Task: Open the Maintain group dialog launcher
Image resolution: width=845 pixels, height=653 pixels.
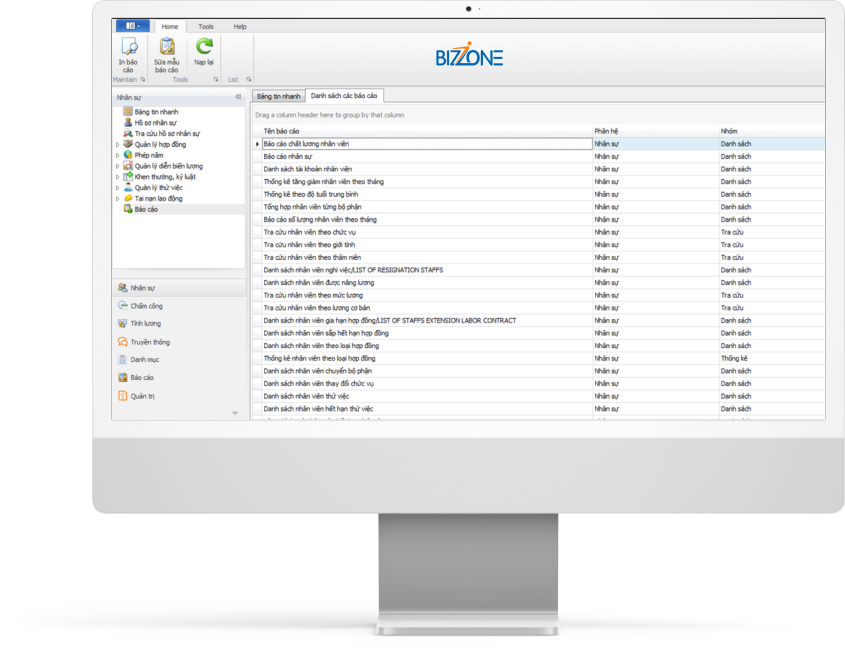Action: (x=143, y=79)
